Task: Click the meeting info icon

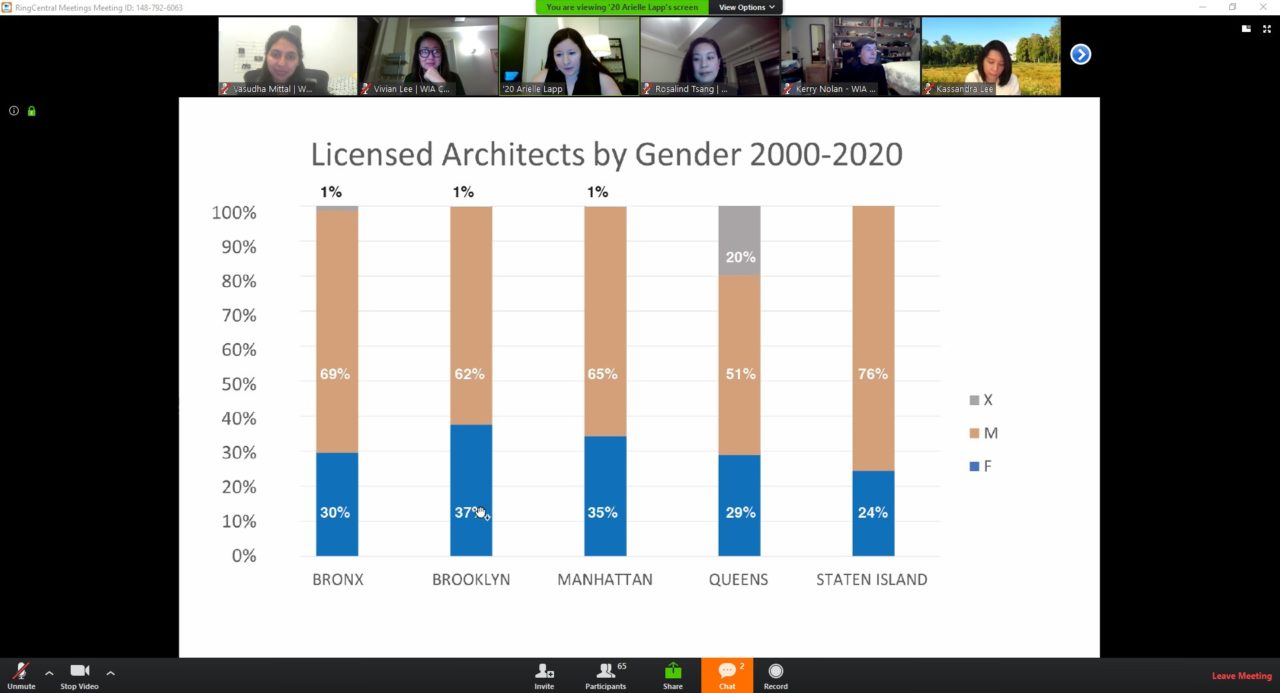Action: pos(14,111)
